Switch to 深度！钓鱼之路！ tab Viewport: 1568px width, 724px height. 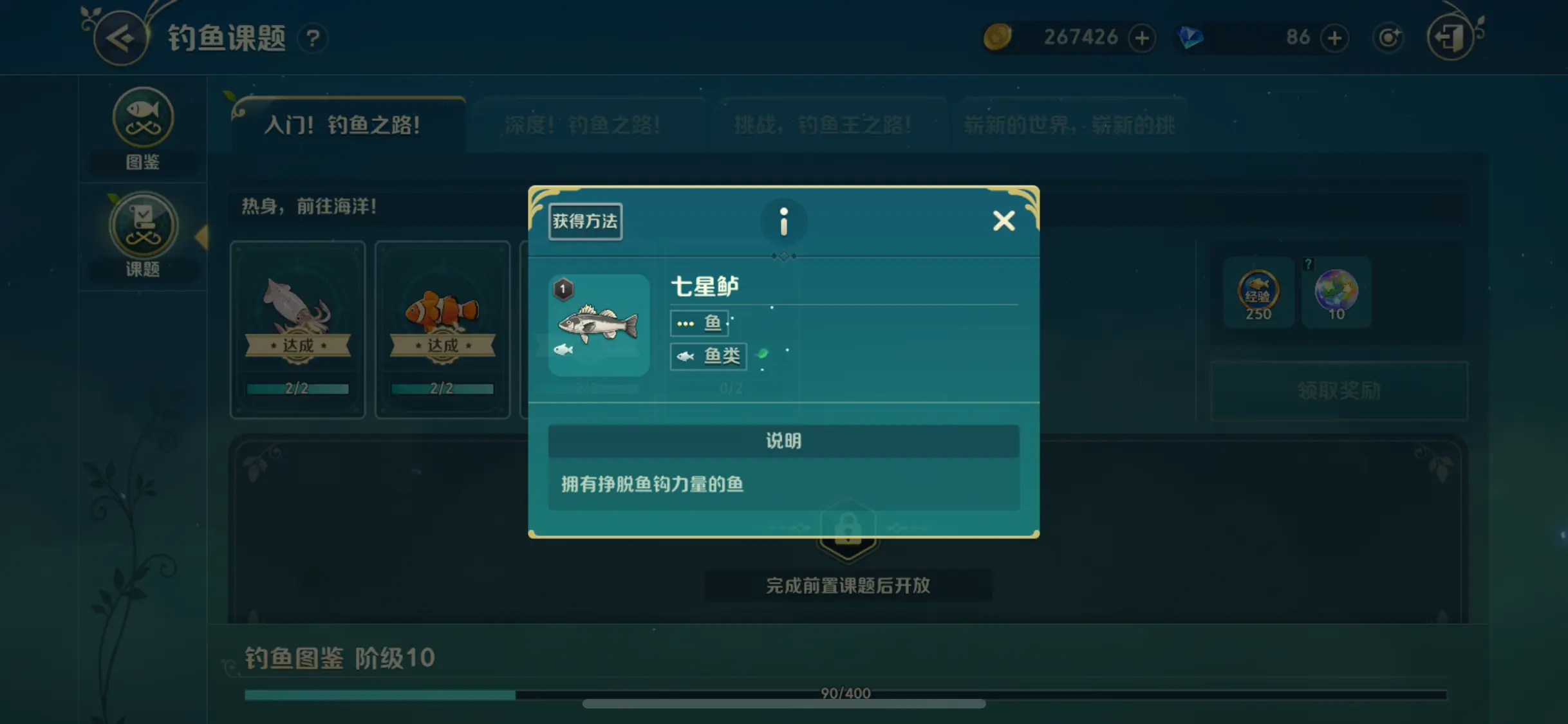click(583, 125)
